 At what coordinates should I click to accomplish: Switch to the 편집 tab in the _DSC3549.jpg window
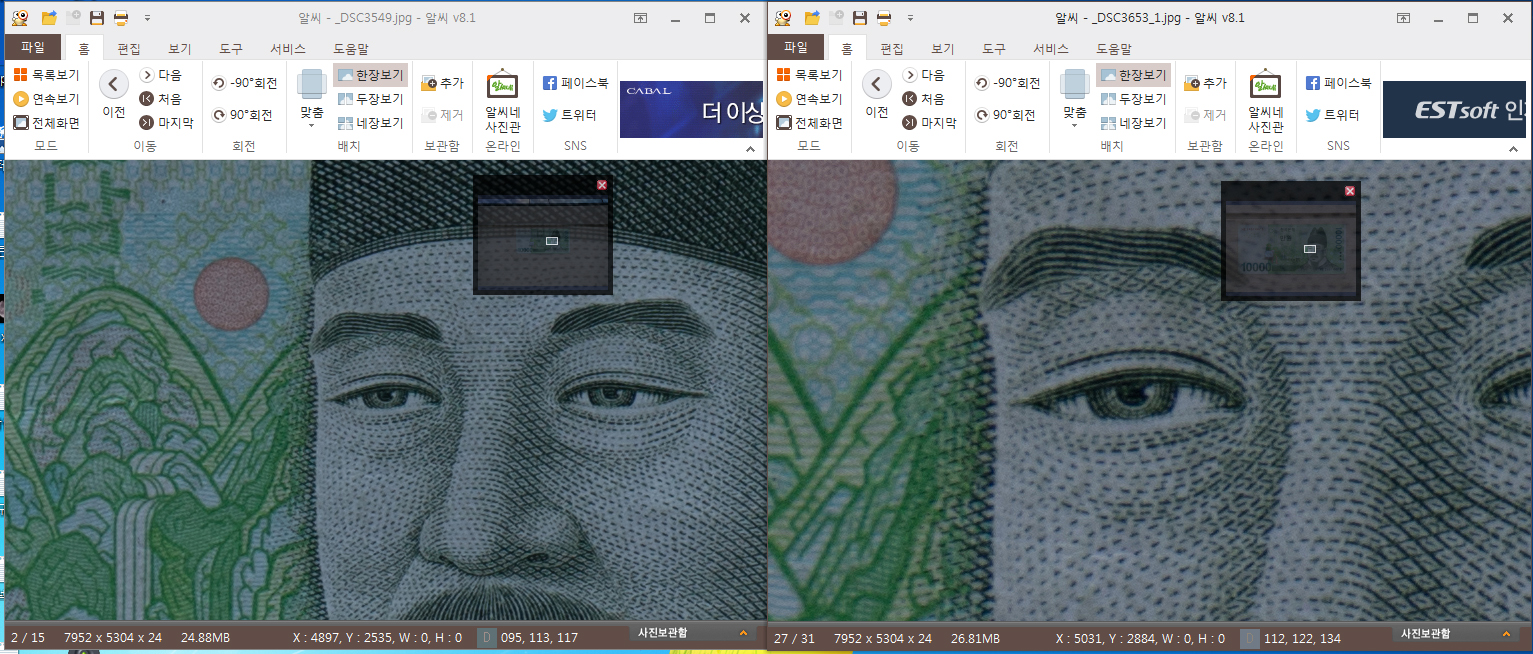(129, 48)
